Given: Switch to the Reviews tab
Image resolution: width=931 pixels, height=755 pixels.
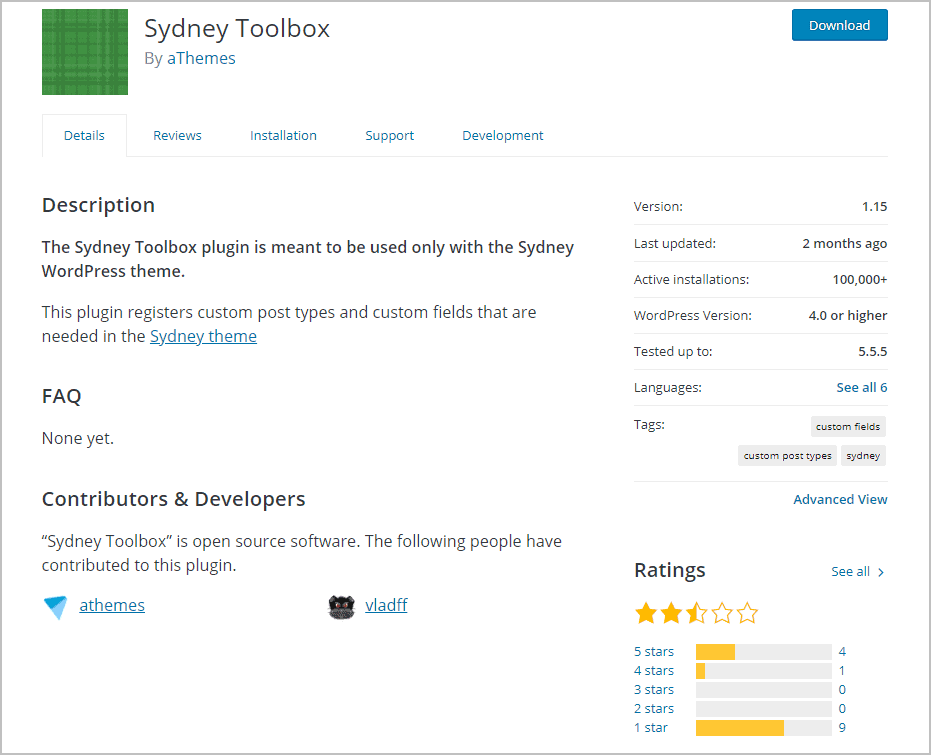Looking at the screenshot, I should point(178,135).
